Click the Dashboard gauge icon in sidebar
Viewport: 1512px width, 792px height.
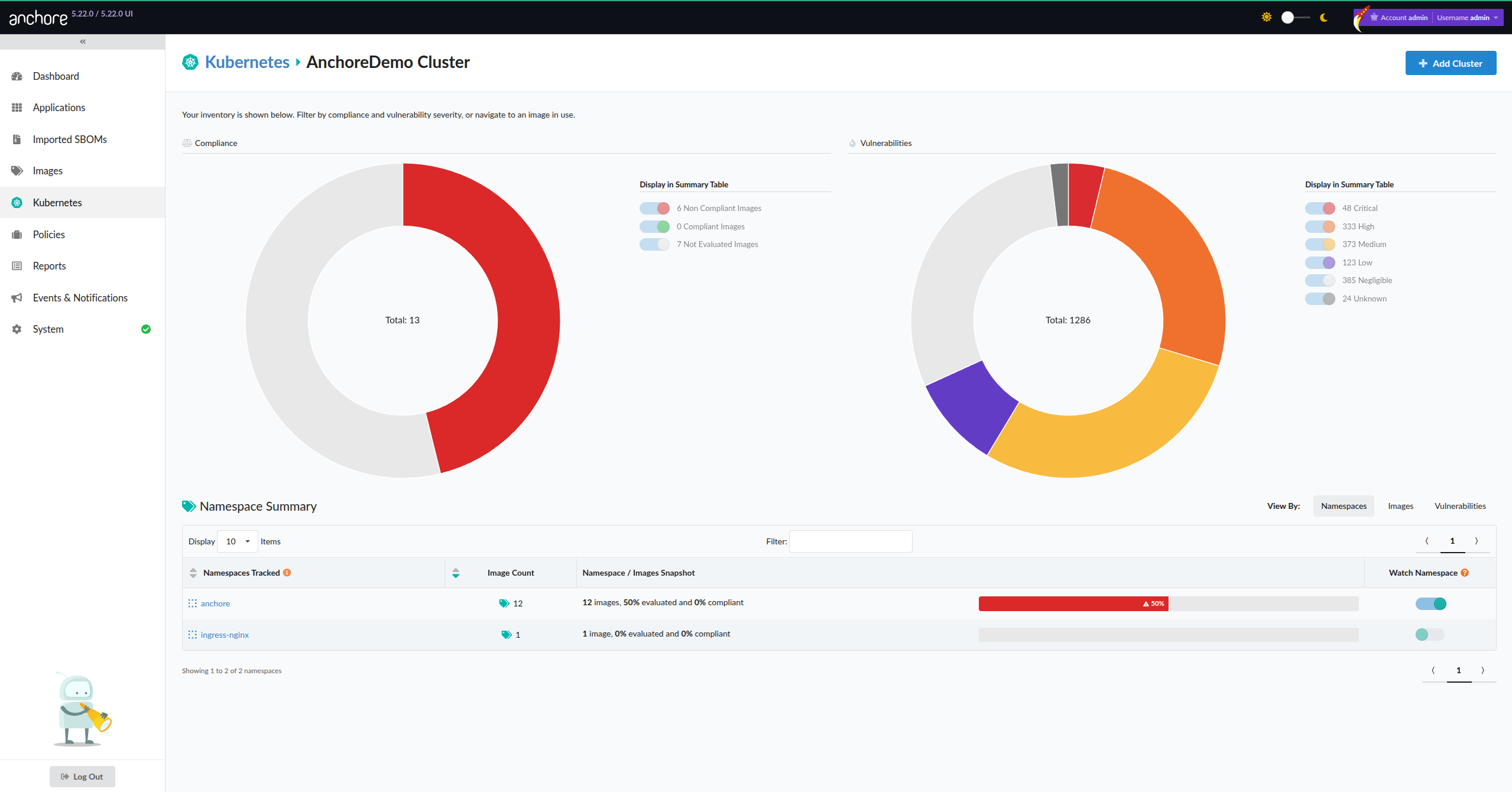[17, 76]
